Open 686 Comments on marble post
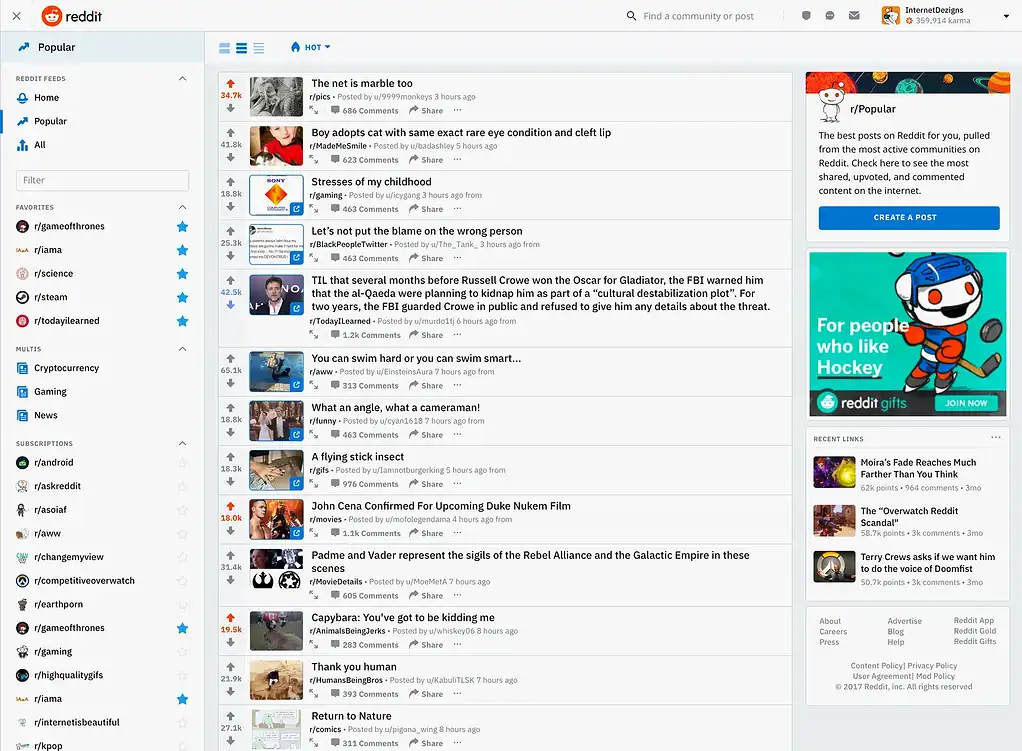 coord(364,111)
